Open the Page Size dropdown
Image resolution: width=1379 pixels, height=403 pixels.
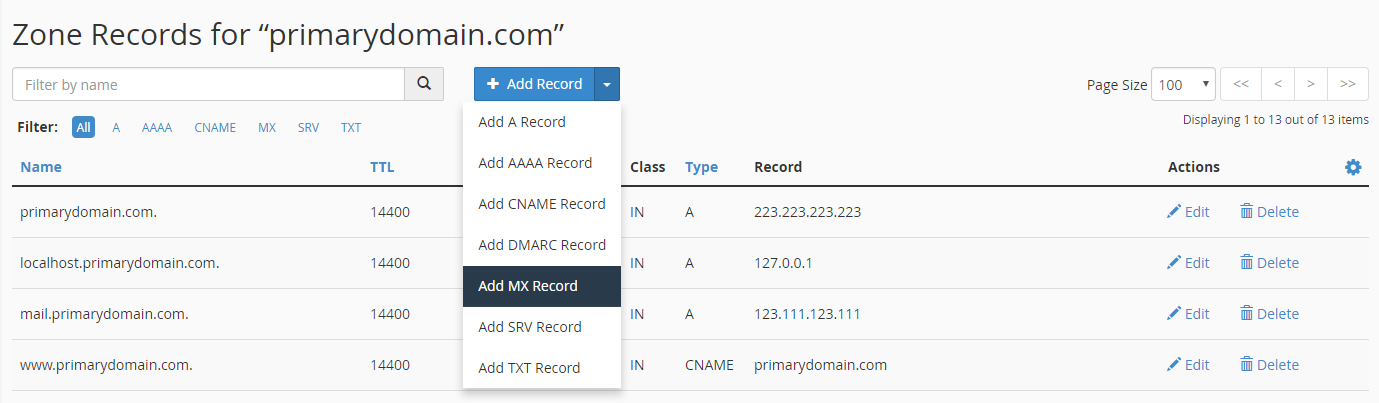click(1183, 85)
